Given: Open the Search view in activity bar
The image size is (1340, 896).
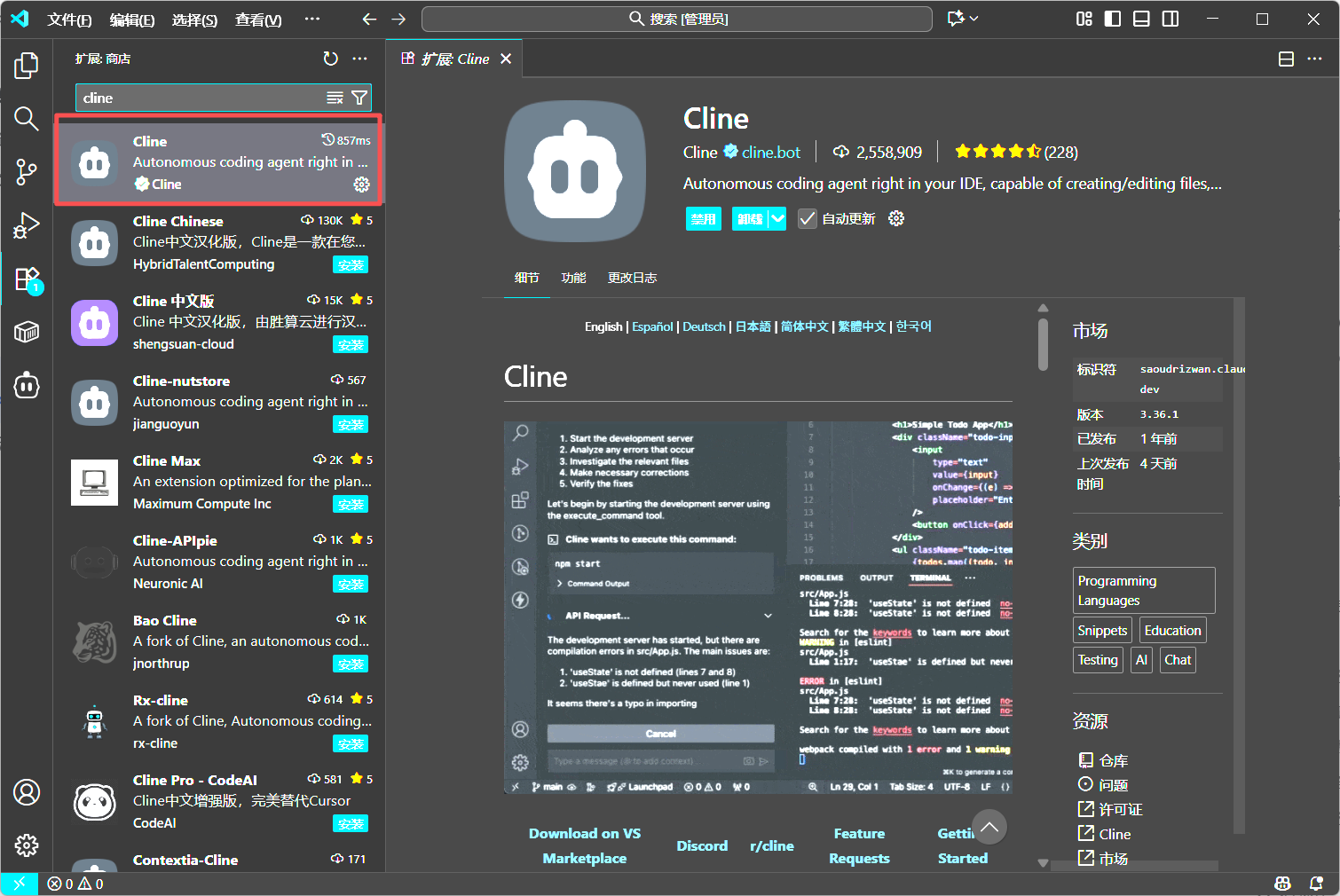Looking at the screenshot, I should [27, 118].
